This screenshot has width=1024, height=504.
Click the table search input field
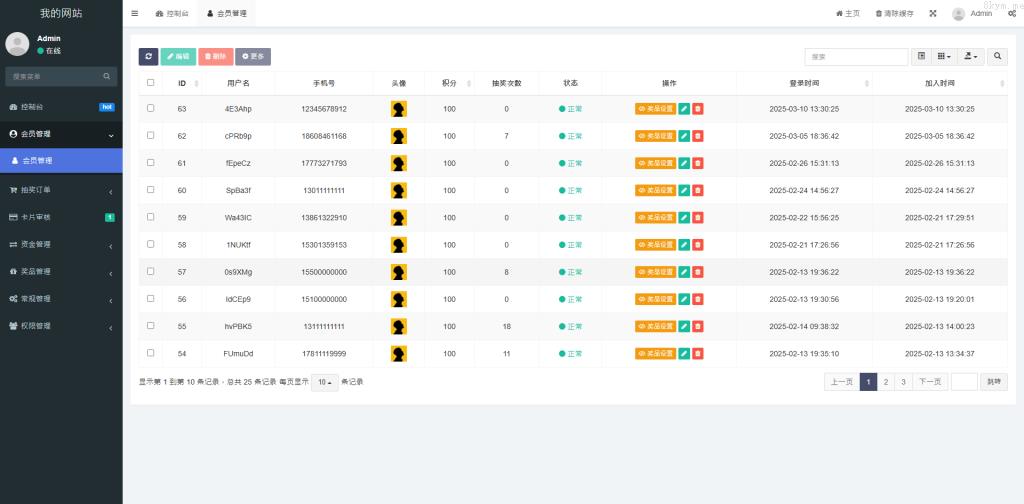pos(856,57)
